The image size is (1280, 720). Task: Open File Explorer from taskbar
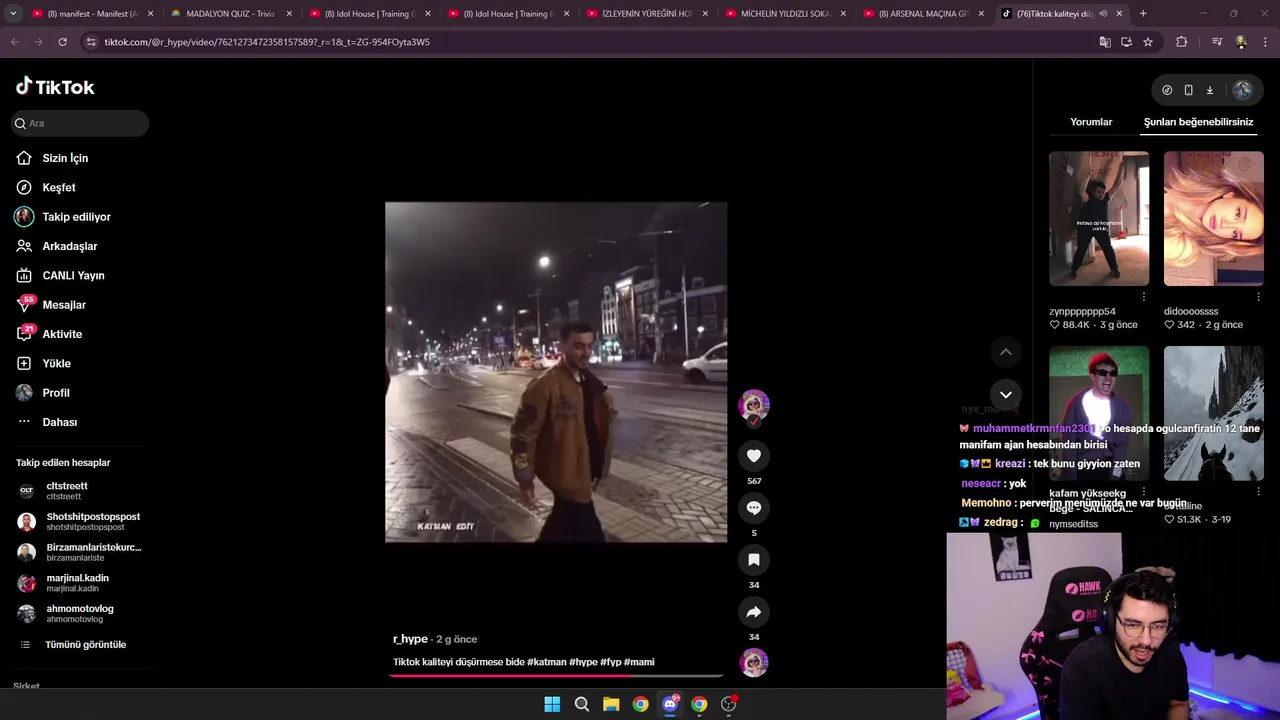coord(611,704)
